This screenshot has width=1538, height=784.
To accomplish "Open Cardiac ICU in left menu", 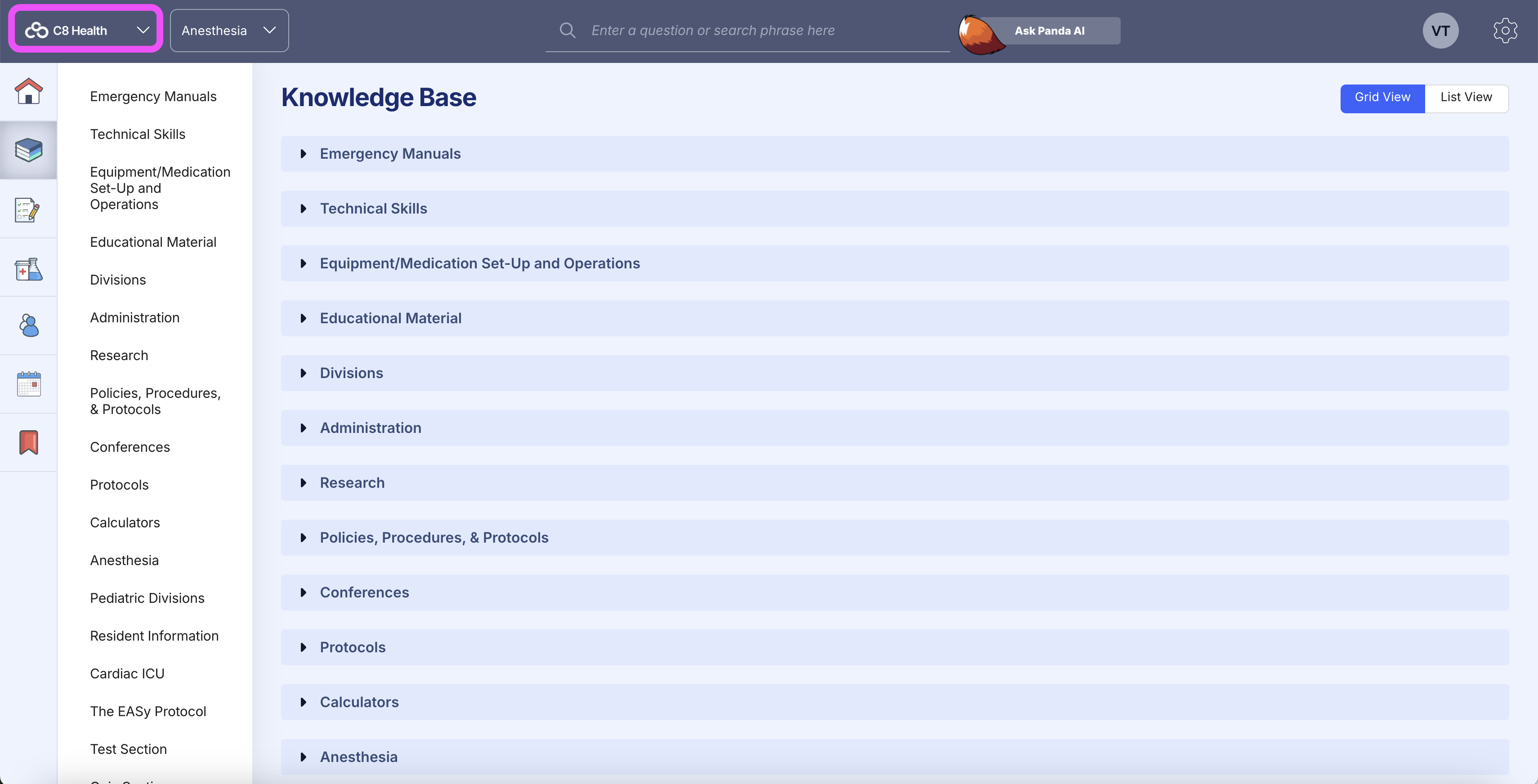I will 127,673.
